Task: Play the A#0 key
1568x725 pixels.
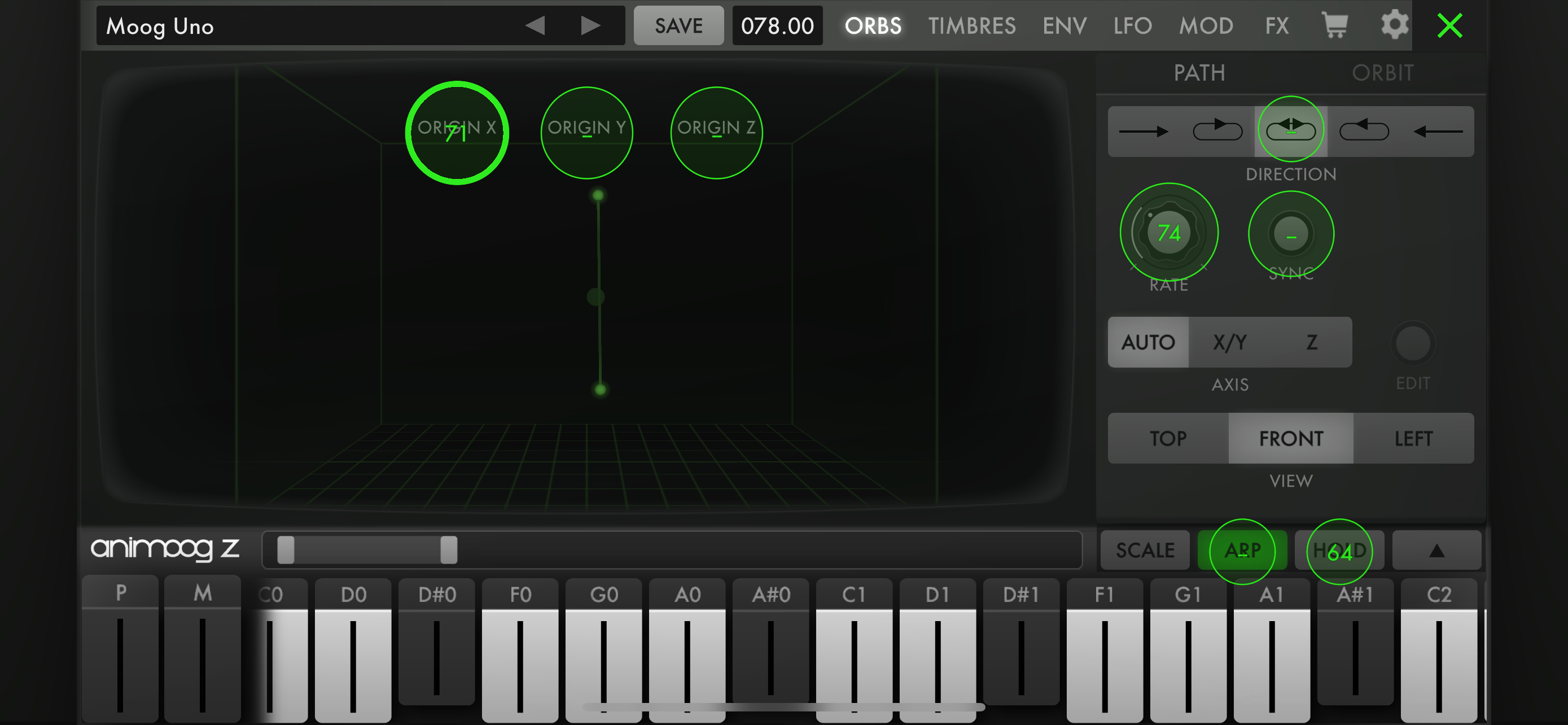Action: [x=770, y=642]
